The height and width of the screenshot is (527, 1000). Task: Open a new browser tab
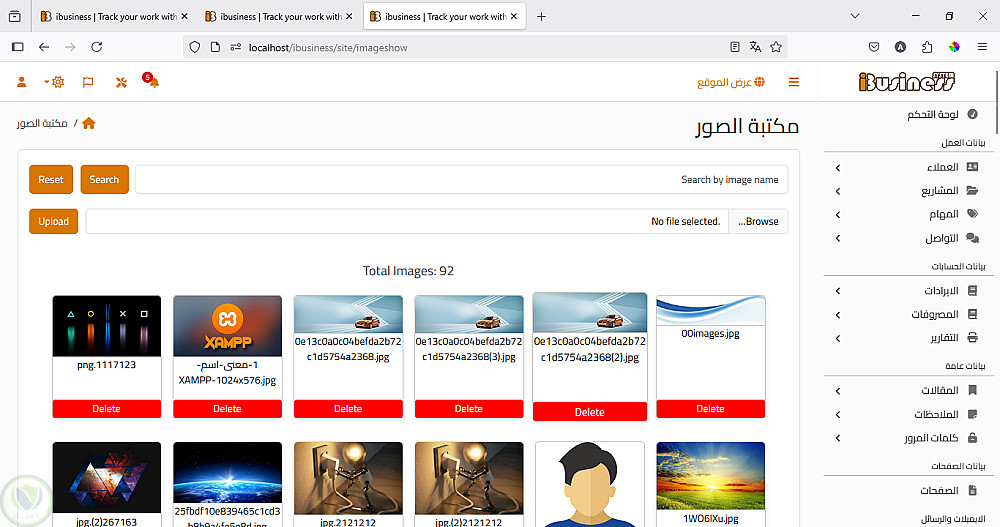click(x=541, y=17)
